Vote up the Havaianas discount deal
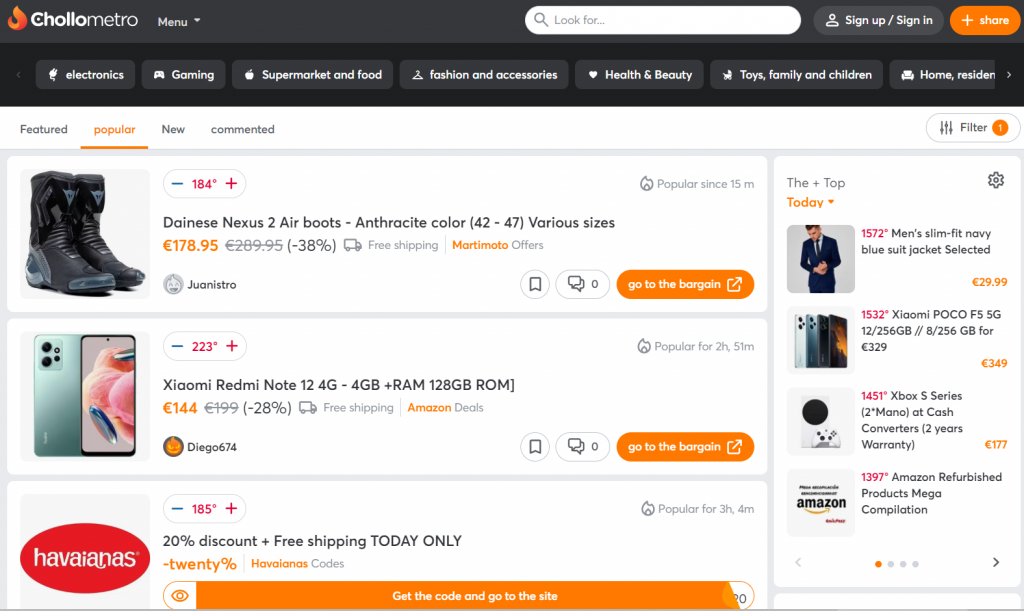The width and height of the screenshot is (1024, 611). 231,509
